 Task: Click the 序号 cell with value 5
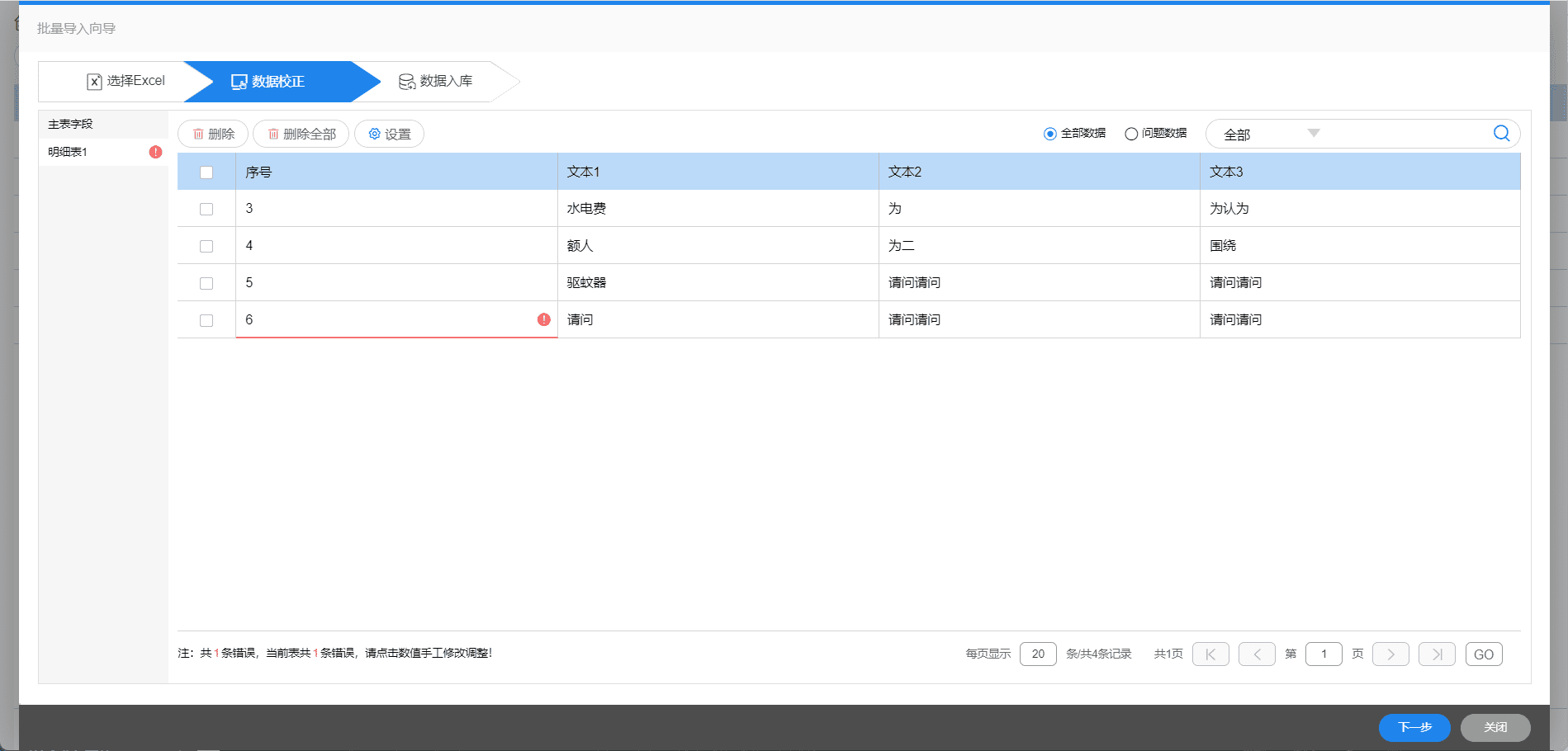point(396,283)
